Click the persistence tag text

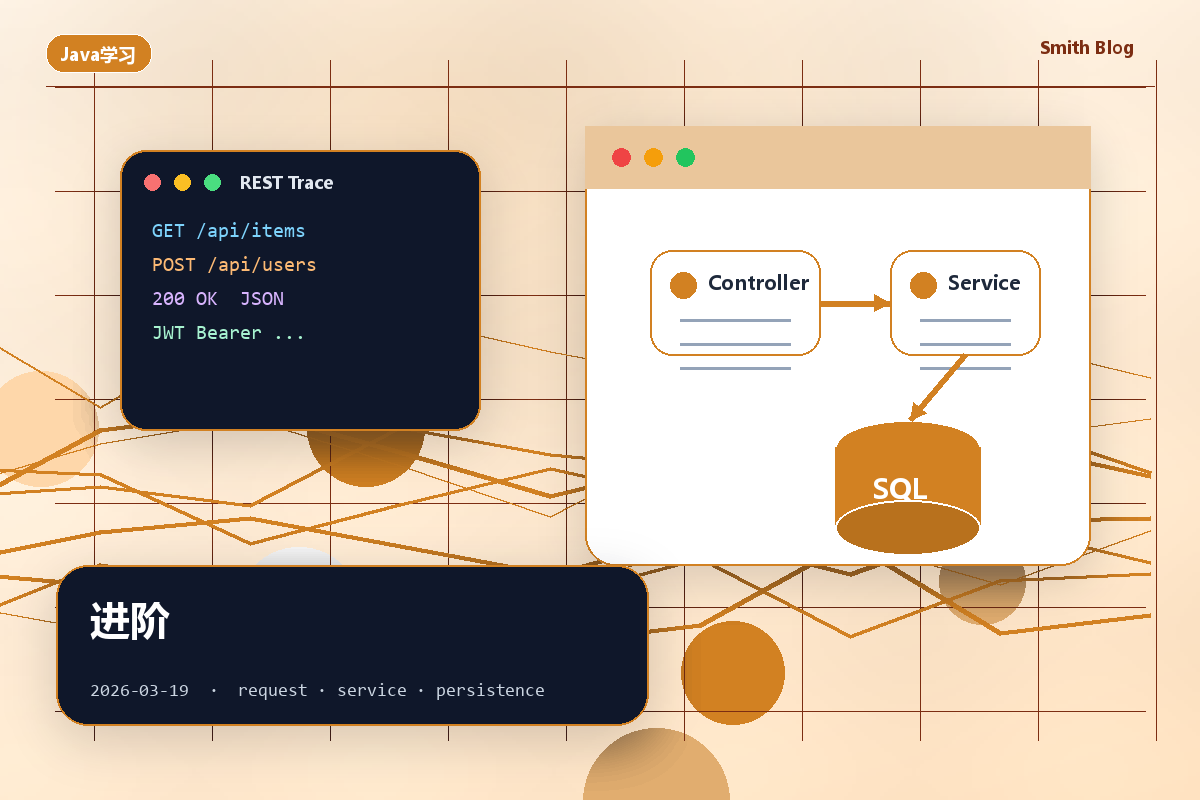click(x=490, y=691)
